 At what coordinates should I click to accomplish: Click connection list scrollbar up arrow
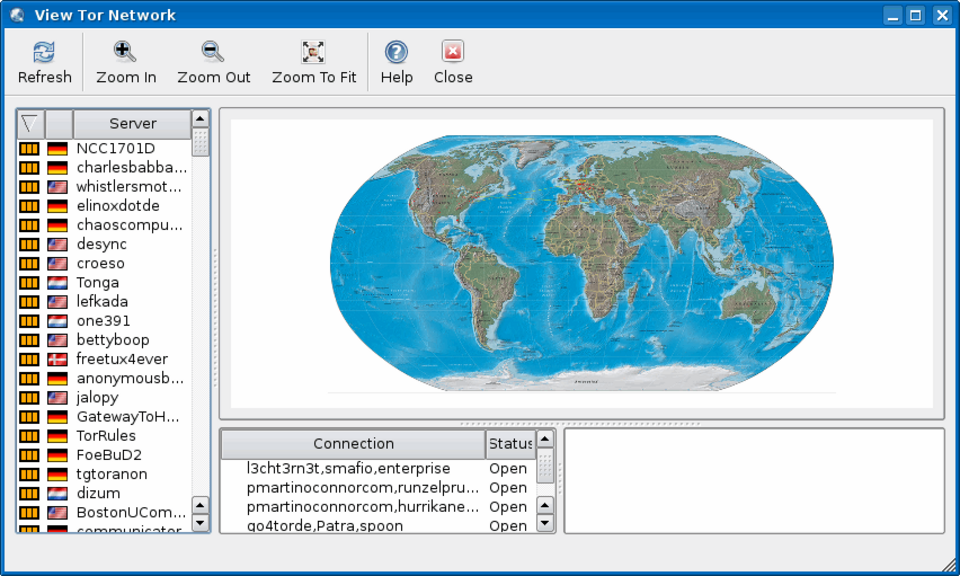click(545, 438)
